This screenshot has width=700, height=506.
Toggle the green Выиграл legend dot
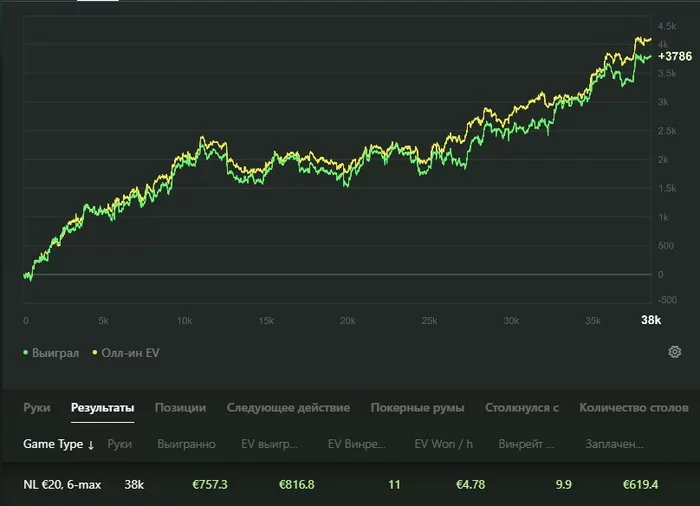tap(26, 353)
